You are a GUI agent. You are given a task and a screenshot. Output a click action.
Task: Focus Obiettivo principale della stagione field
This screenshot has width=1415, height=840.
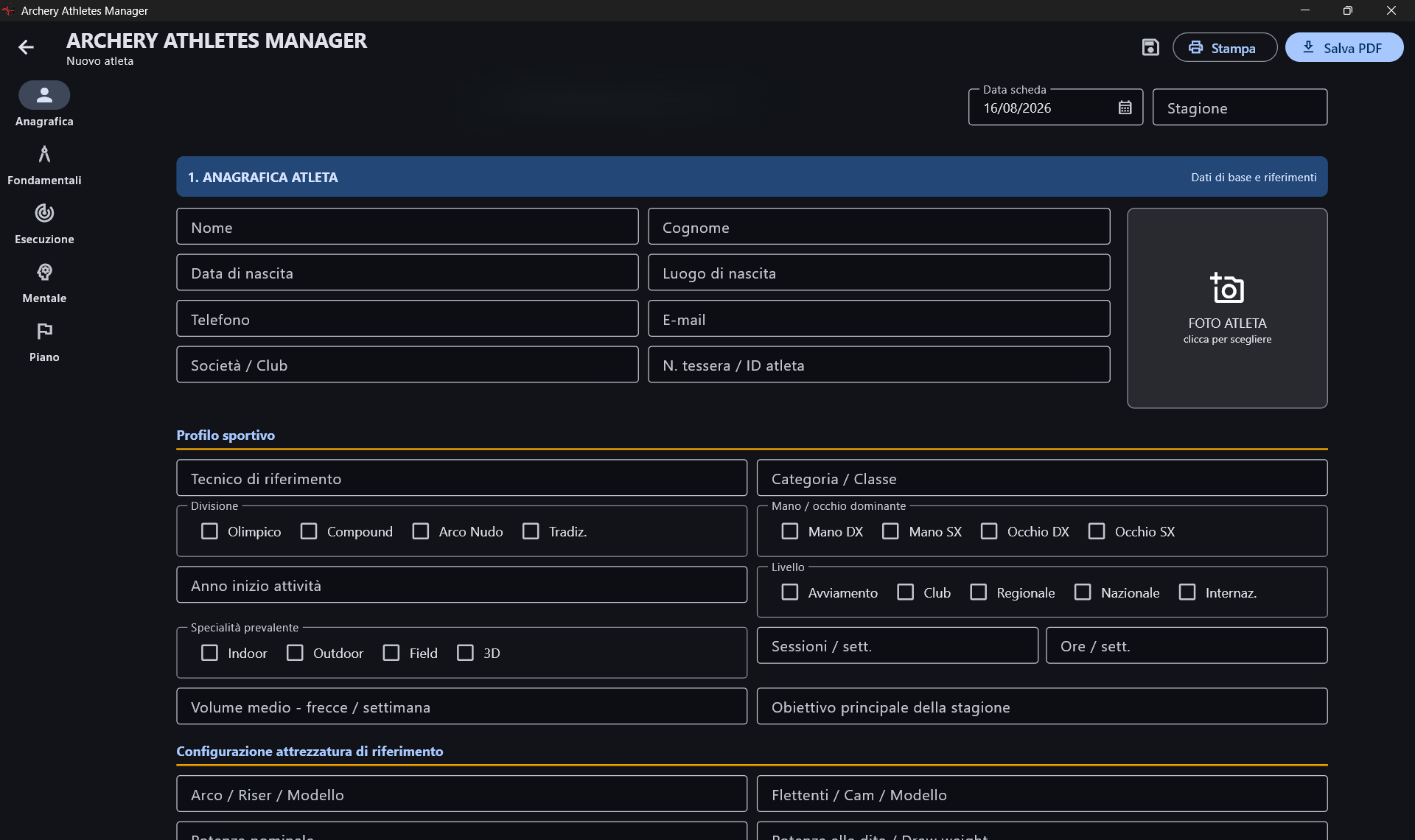tap(1042, 707)
